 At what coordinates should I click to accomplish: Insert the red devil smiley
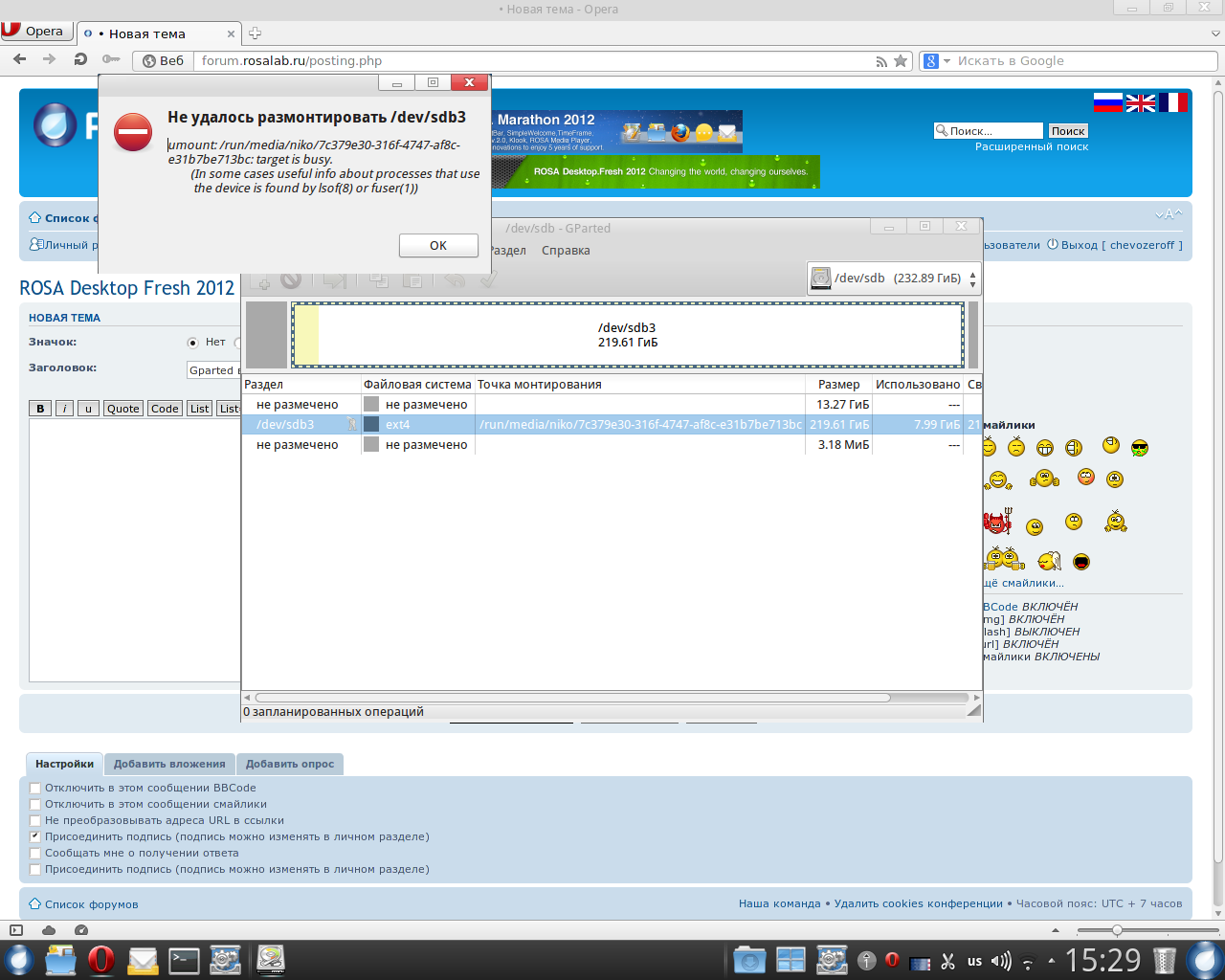coord(997,522)
